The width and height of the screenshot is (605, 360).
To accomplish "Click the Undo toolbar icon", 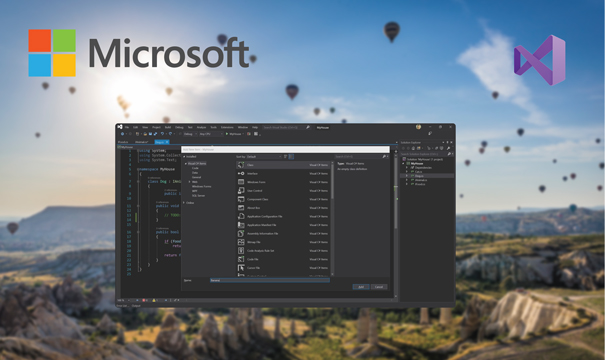I will [162, 134].
